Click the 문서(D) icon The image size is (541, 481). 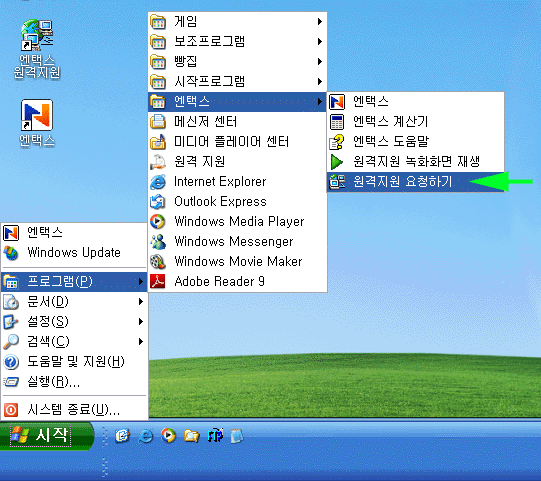point(11,302)
